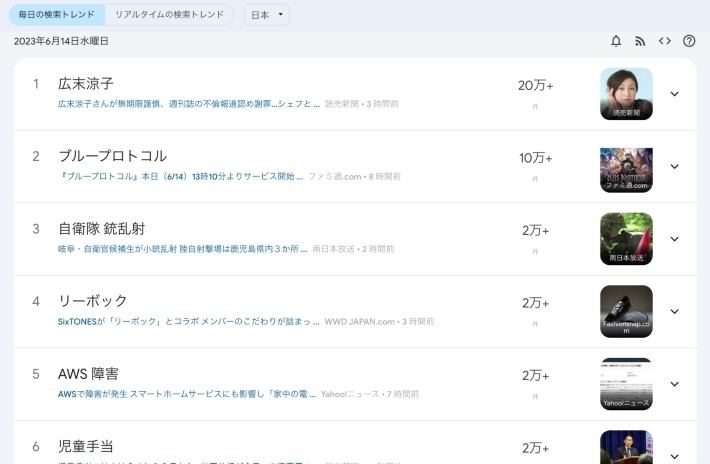
Task: Open the 広末涼子 読売新聞 thumbnail
Action: tap(626, 94)
